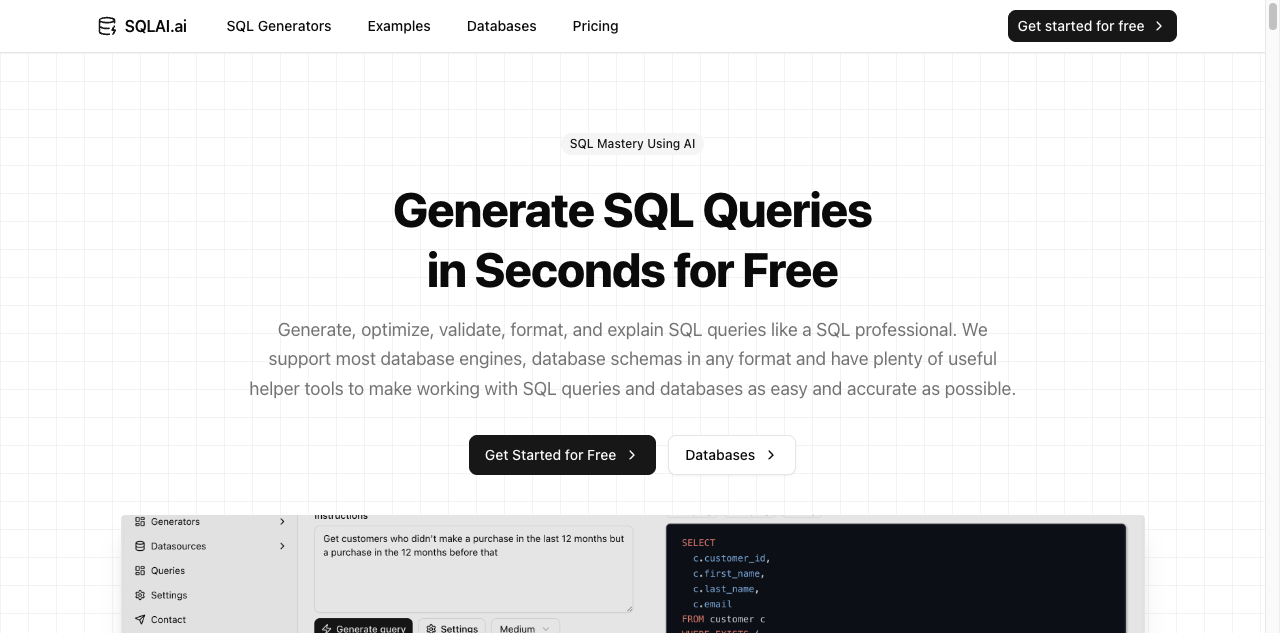Screen dimensions: 1280x633
Task: Click 'c.last_name,' in code panel
Action: (x=726, y=589)
